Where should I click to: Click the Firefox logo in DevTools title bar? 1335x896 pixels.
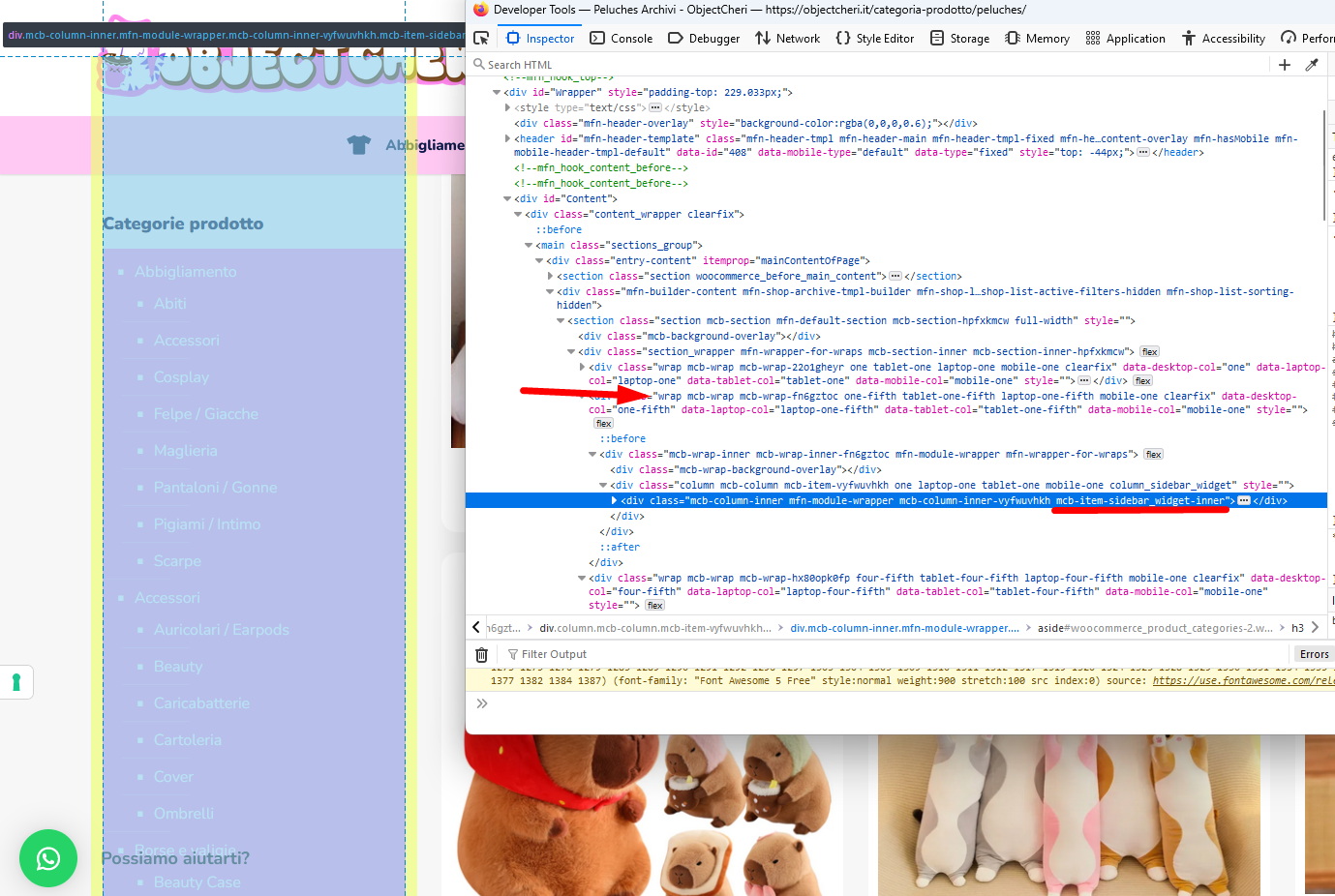[x=480, y=10]
